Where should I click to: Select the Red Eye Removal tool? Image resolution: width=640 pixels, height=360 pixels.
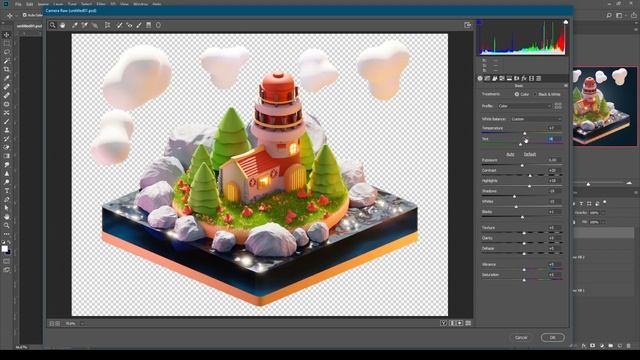(x=129, y=25)
